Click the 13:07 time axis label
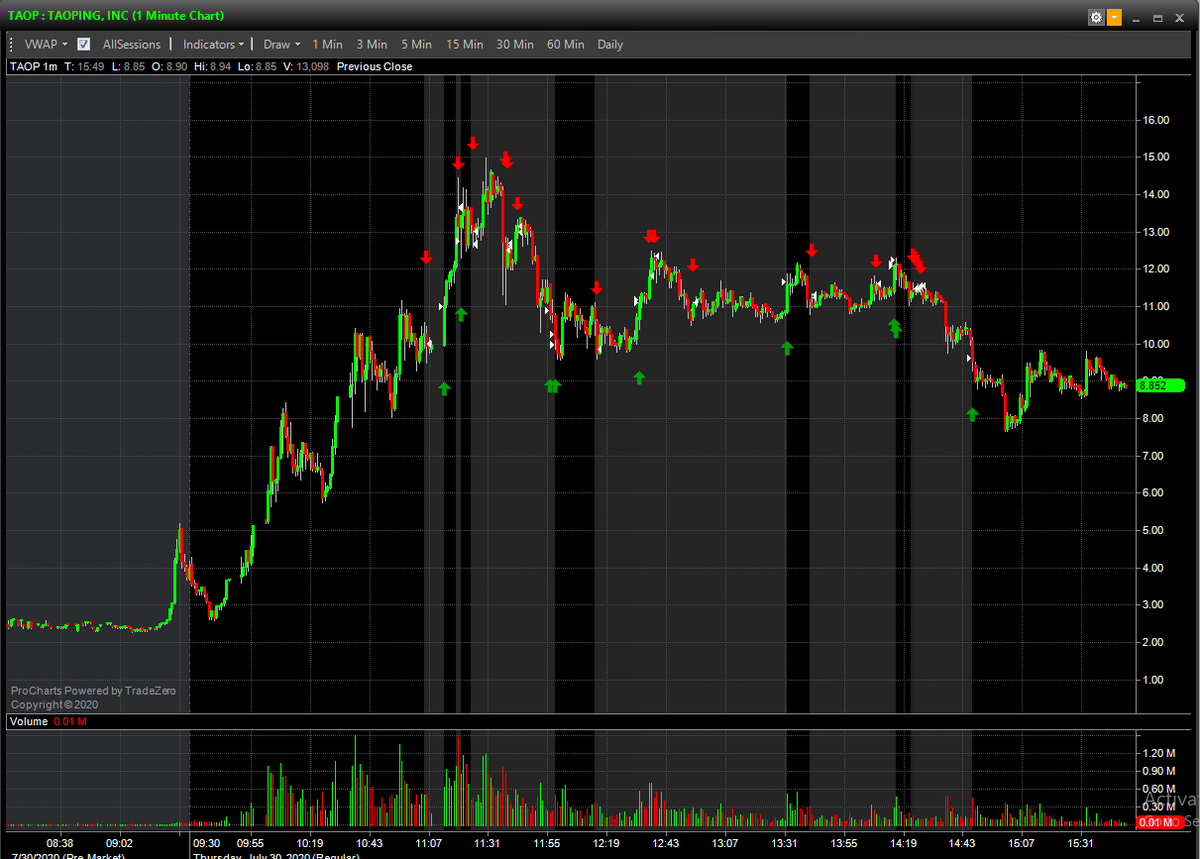 (724, 843)
